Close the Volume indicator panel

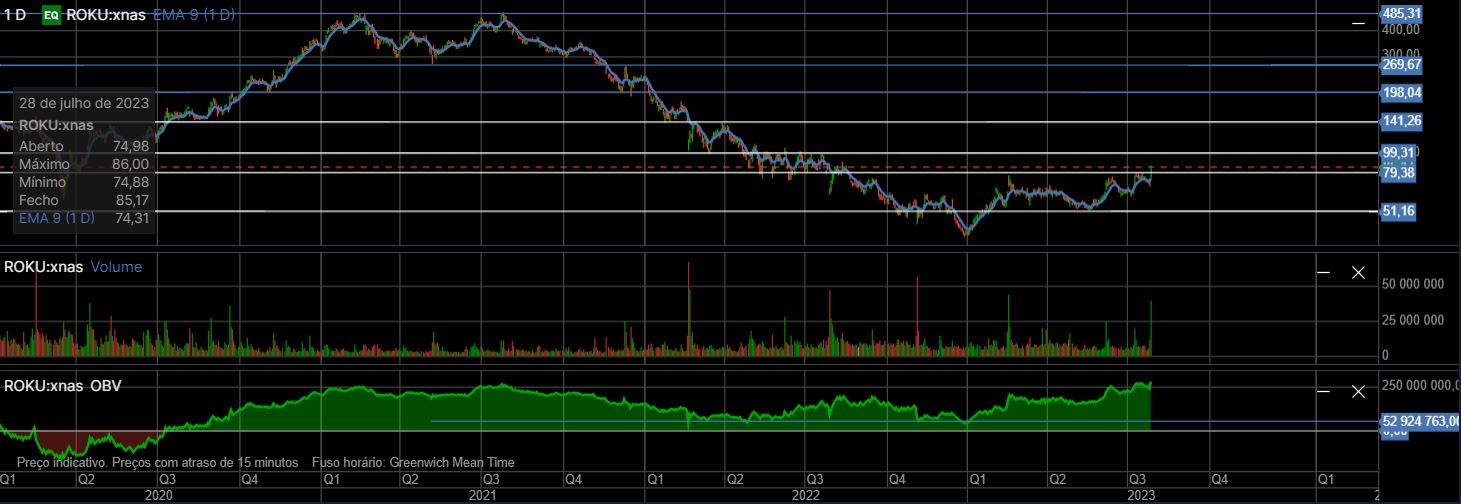pyautogui.click(x=1358, y=272)
